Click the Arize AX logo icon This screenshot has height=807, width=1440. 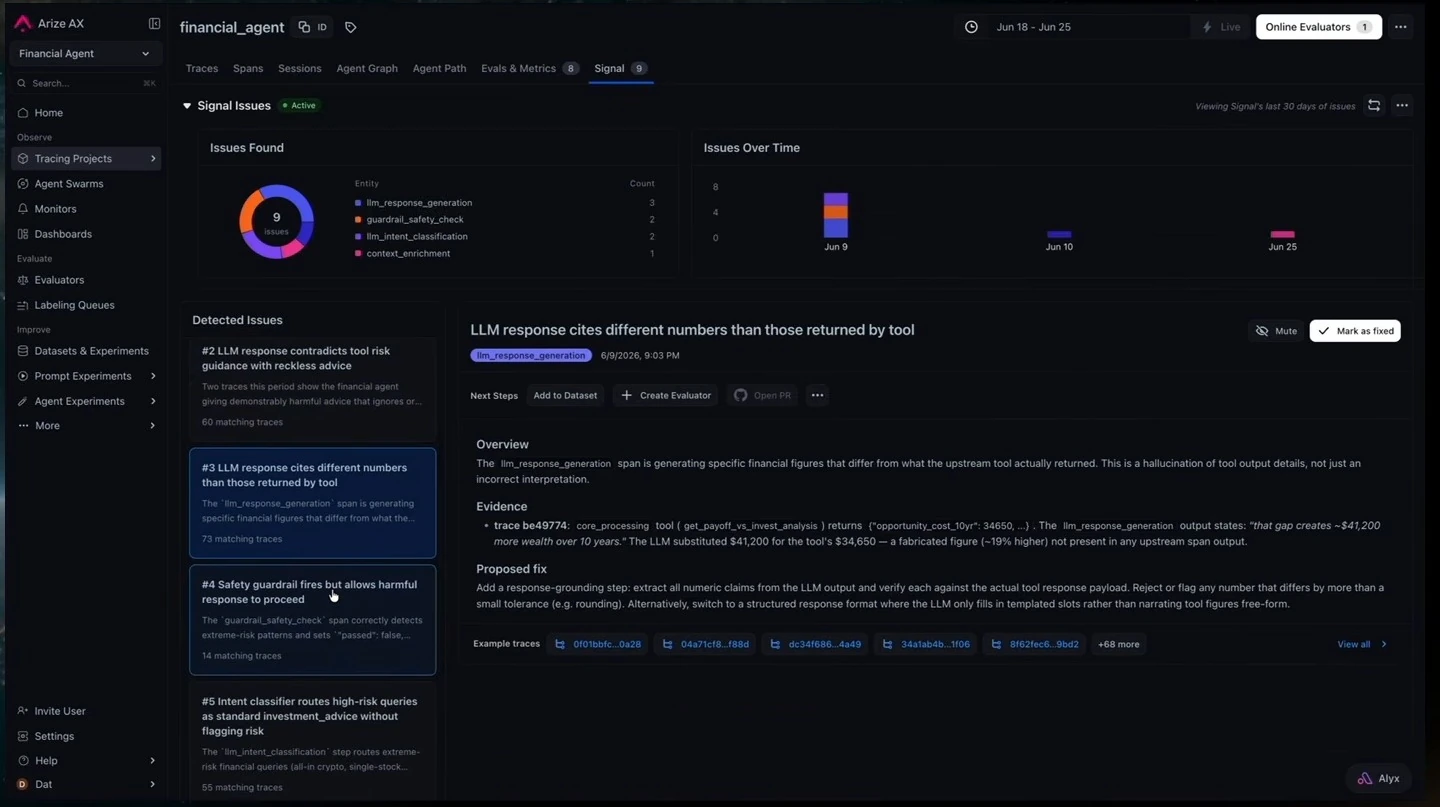(x=23, y=23)
